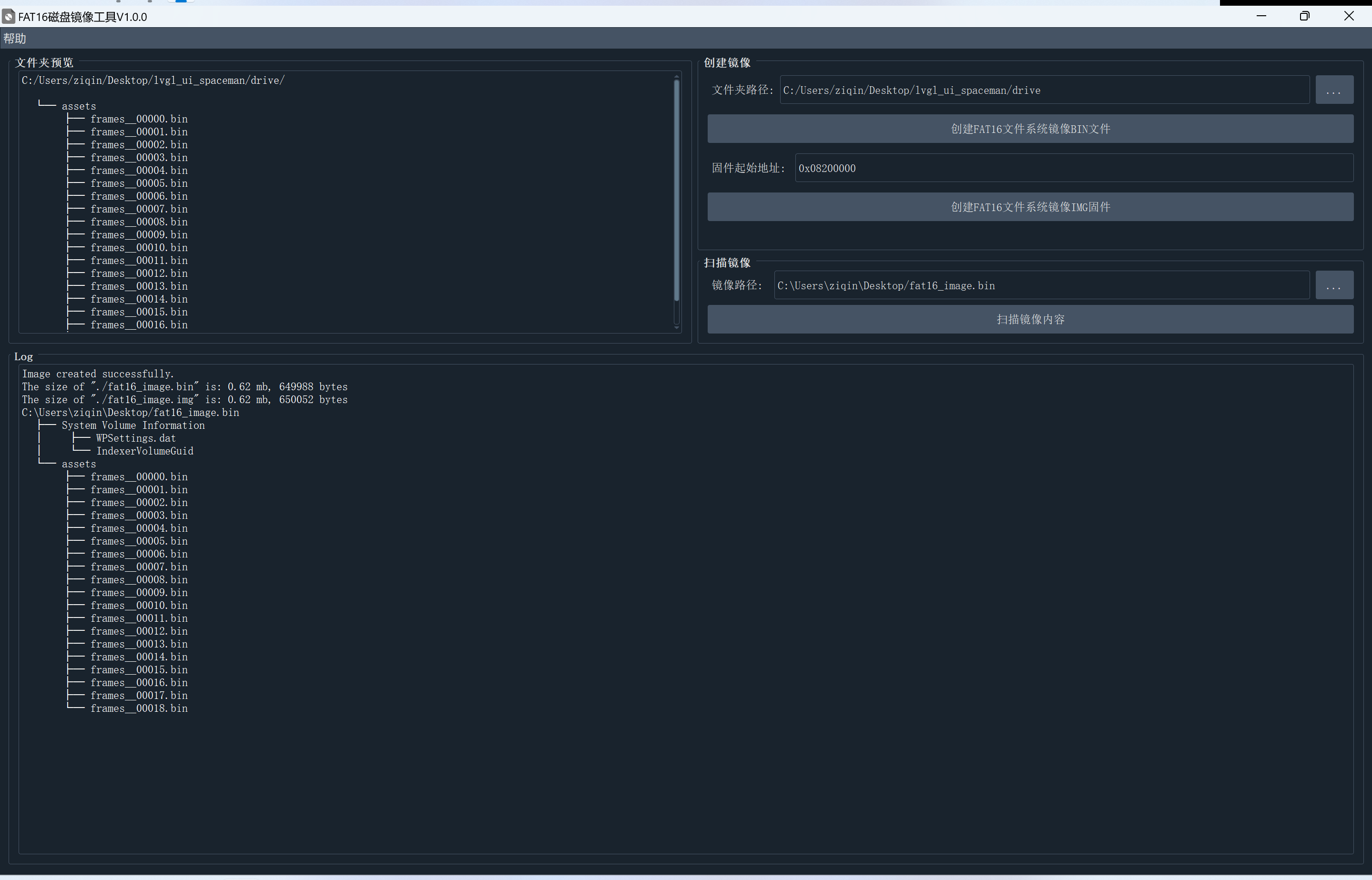This screenshot has width=1372, height=880.
Task: Click frames__00010.bin in Log
Action: pos(139,605)
